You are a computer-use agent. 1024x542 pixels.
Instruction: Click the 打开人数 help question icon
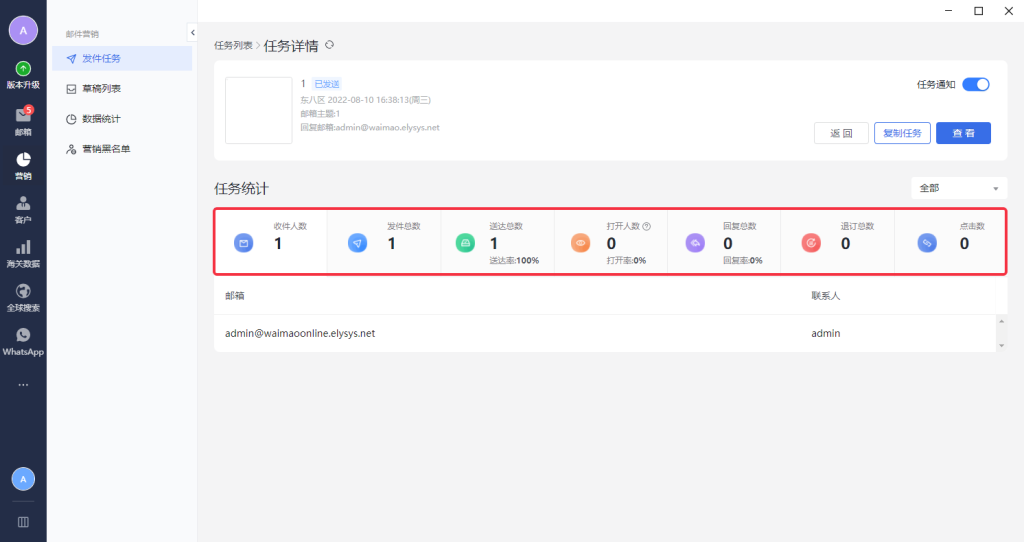[x=647, y=226]
